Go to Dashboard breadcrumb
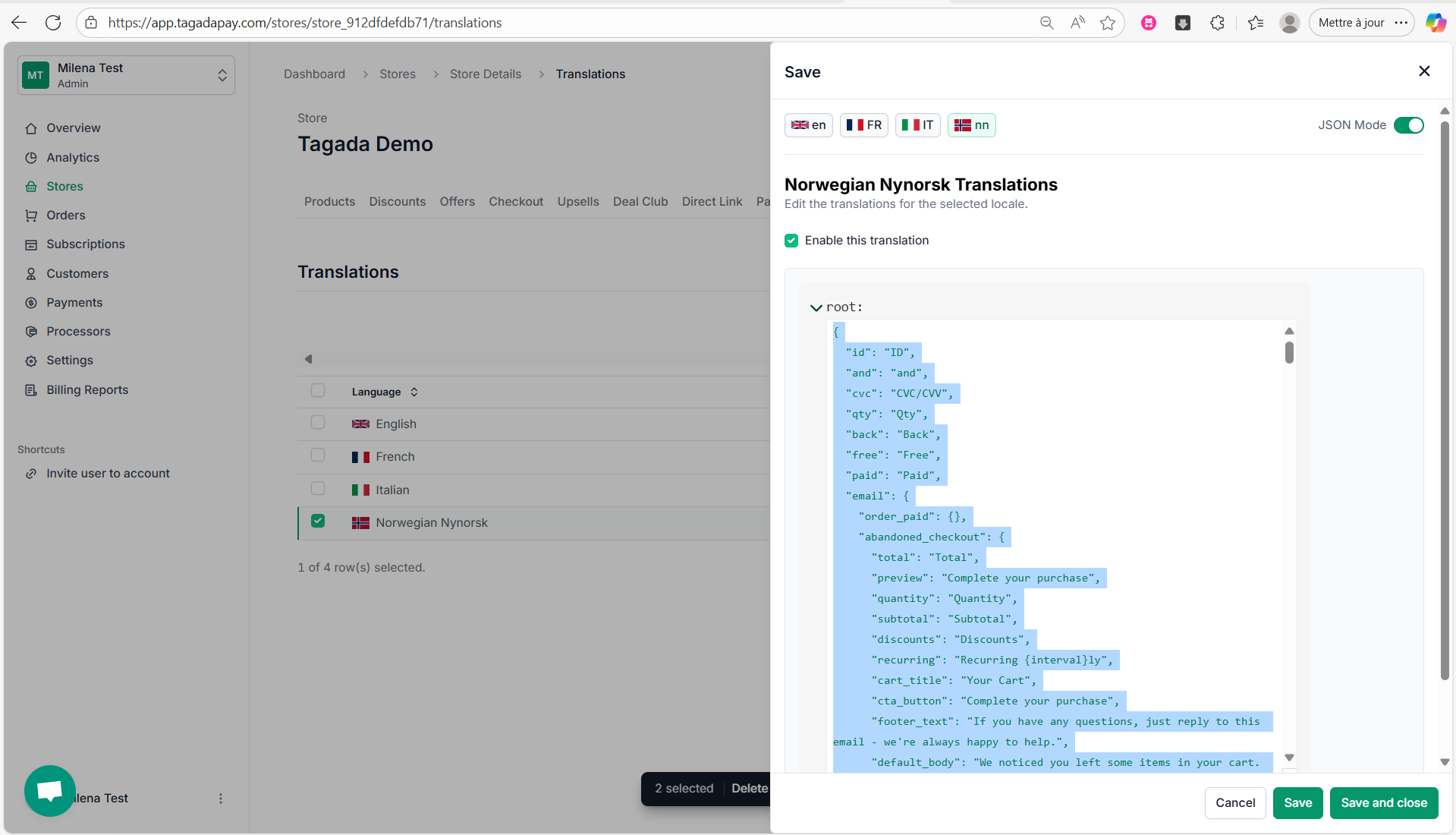This screenshot has width=1456, height=835. click(314, 74)
